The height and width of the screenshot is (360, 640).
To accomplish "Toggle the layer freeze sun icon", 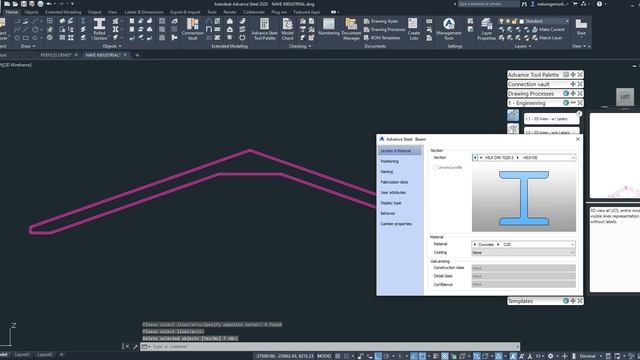I will point(508,21).
